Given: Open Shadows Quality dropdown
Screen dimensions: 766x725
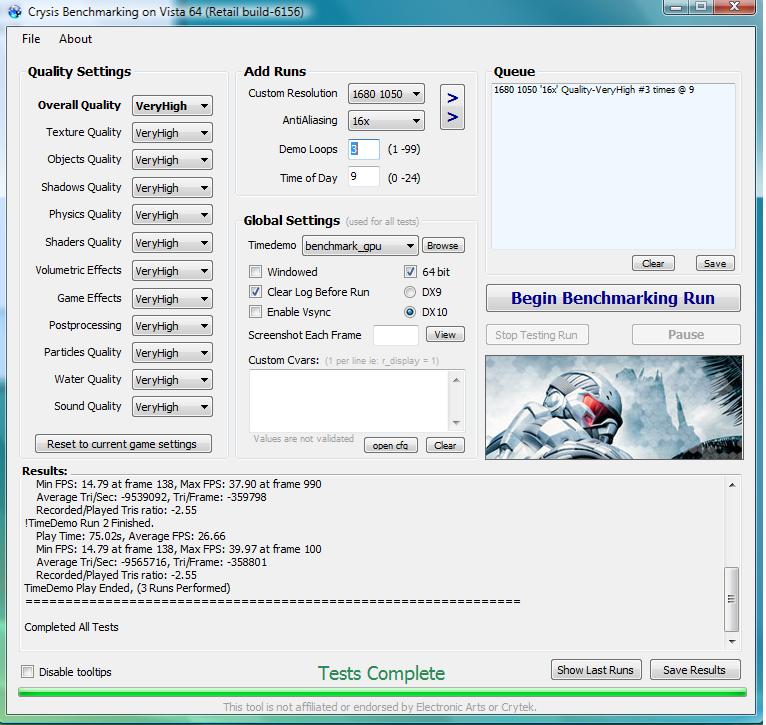Looking at the screenshot, I should pyautogui.click(x=172, y=188).
